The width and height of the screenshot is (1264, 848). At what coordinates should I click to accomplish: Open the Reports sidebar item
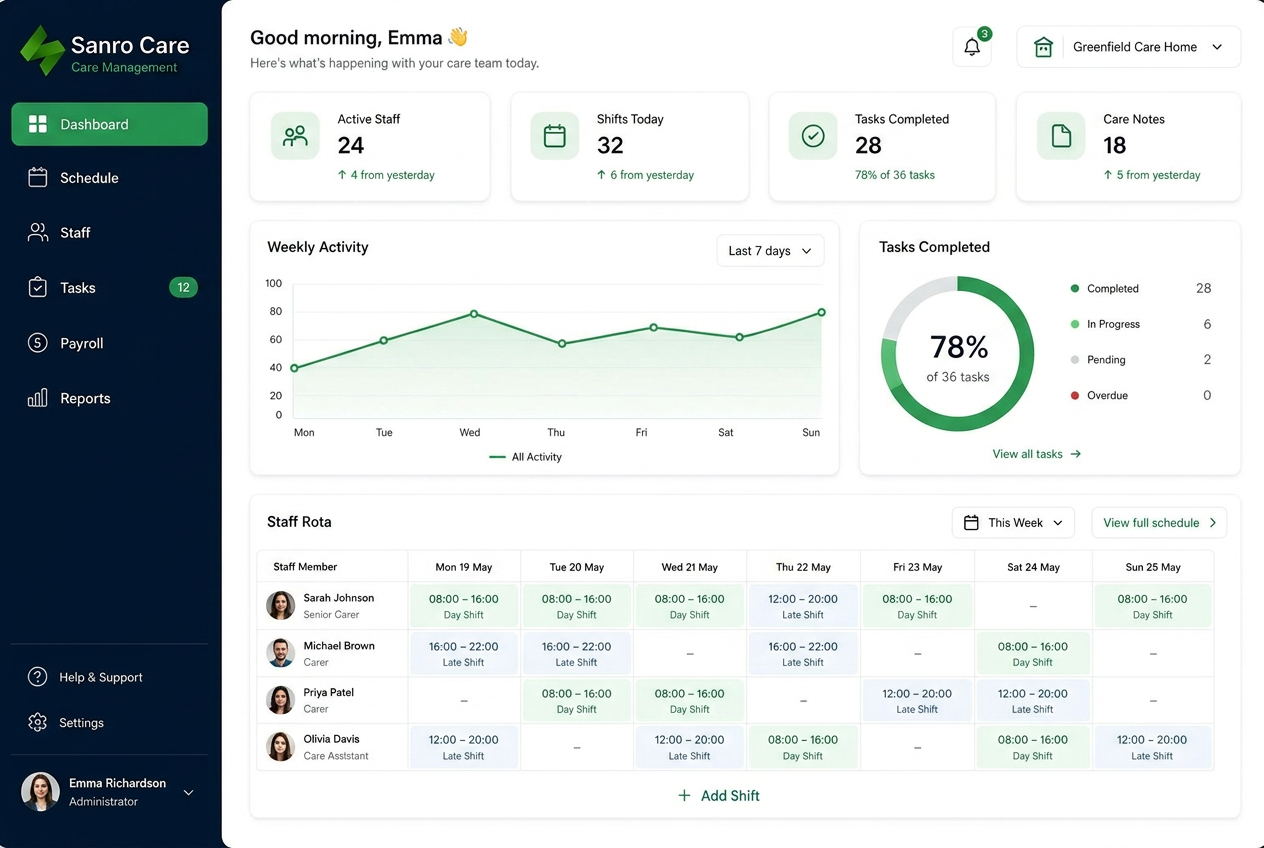(x=109, y=398)
